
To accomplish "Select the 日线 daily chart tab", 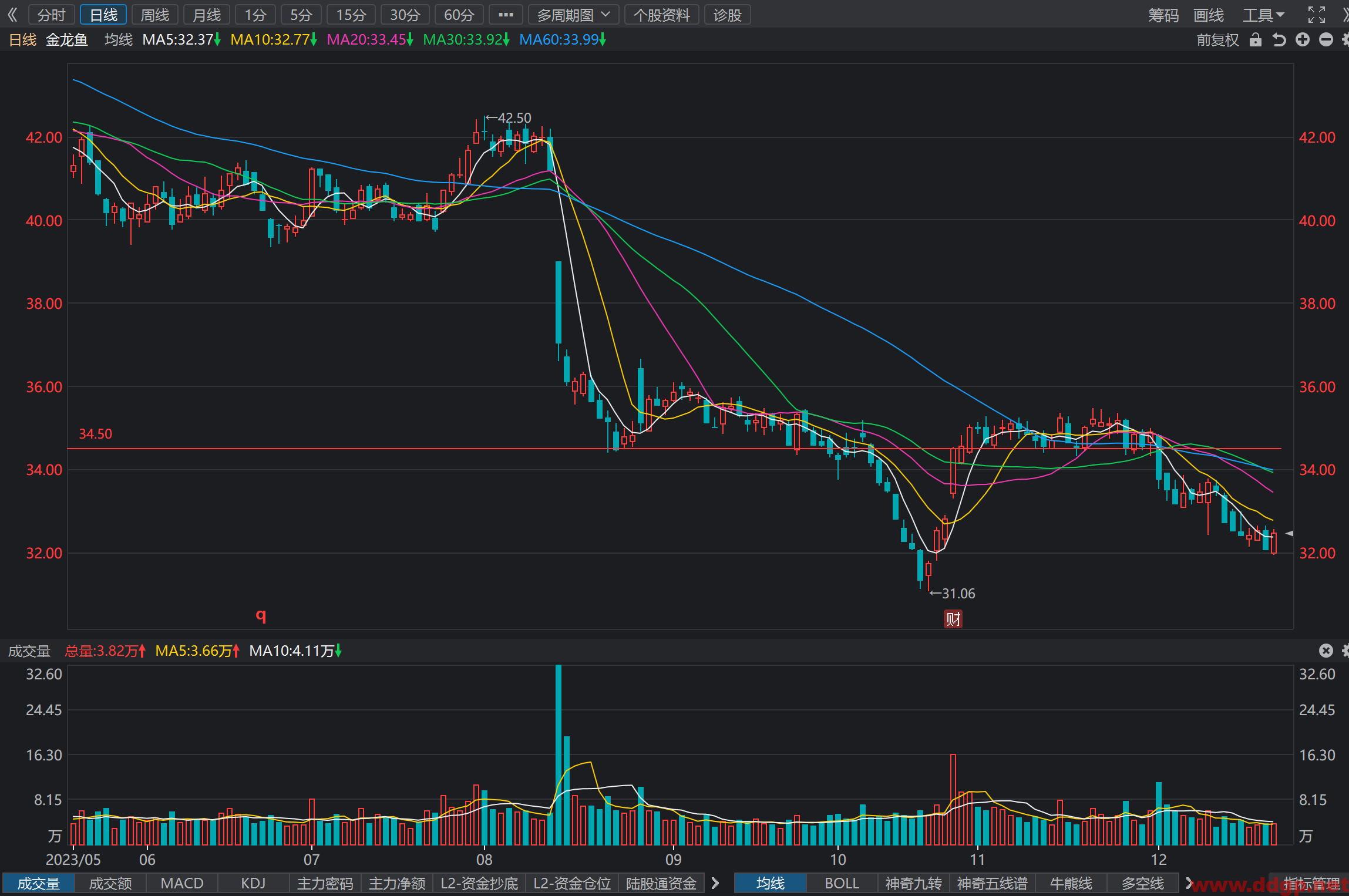I will pos(103,15).
